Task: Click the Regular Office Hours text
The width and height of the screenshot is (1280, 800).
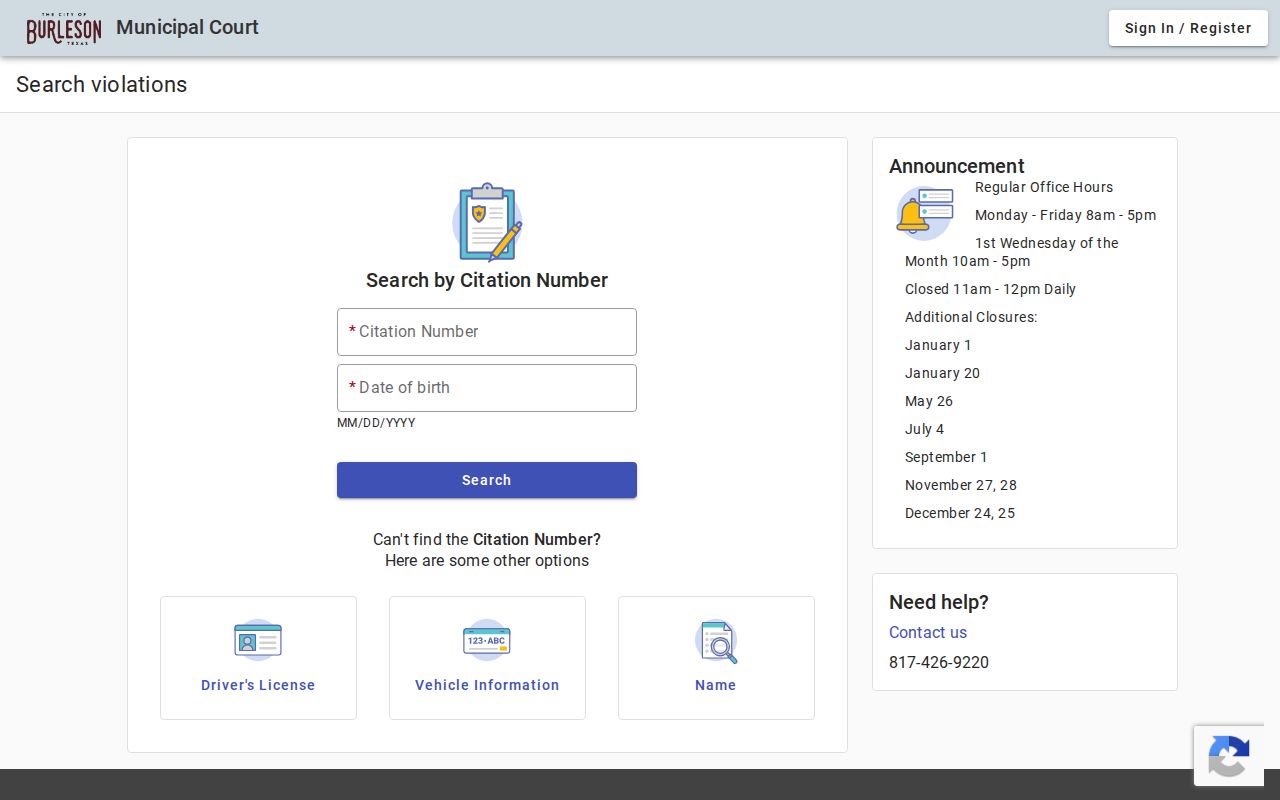Action: click(1044, 187)
